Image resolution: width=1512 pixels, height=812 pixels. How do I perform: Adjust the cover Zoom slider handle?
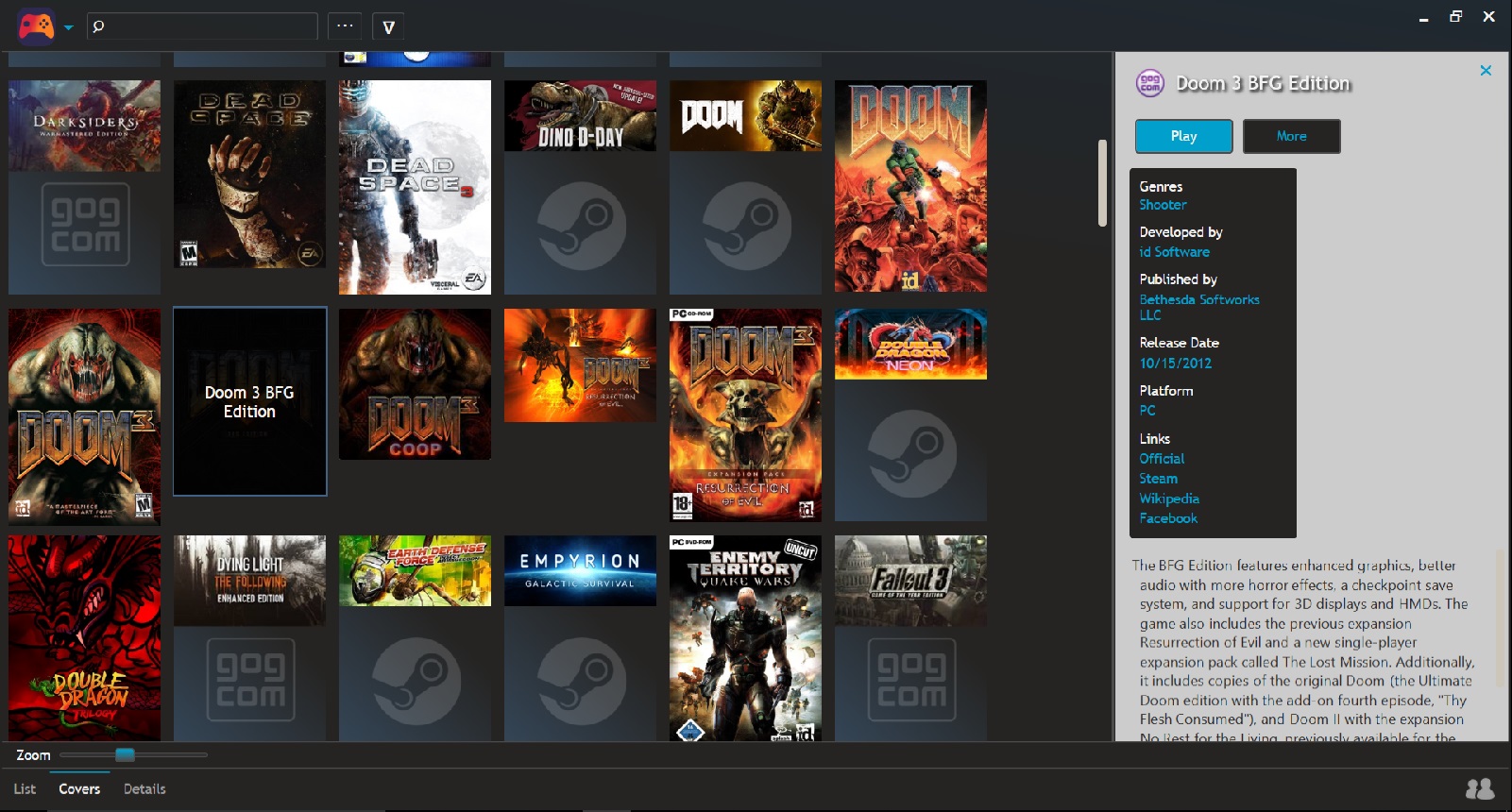click(125, 754)
